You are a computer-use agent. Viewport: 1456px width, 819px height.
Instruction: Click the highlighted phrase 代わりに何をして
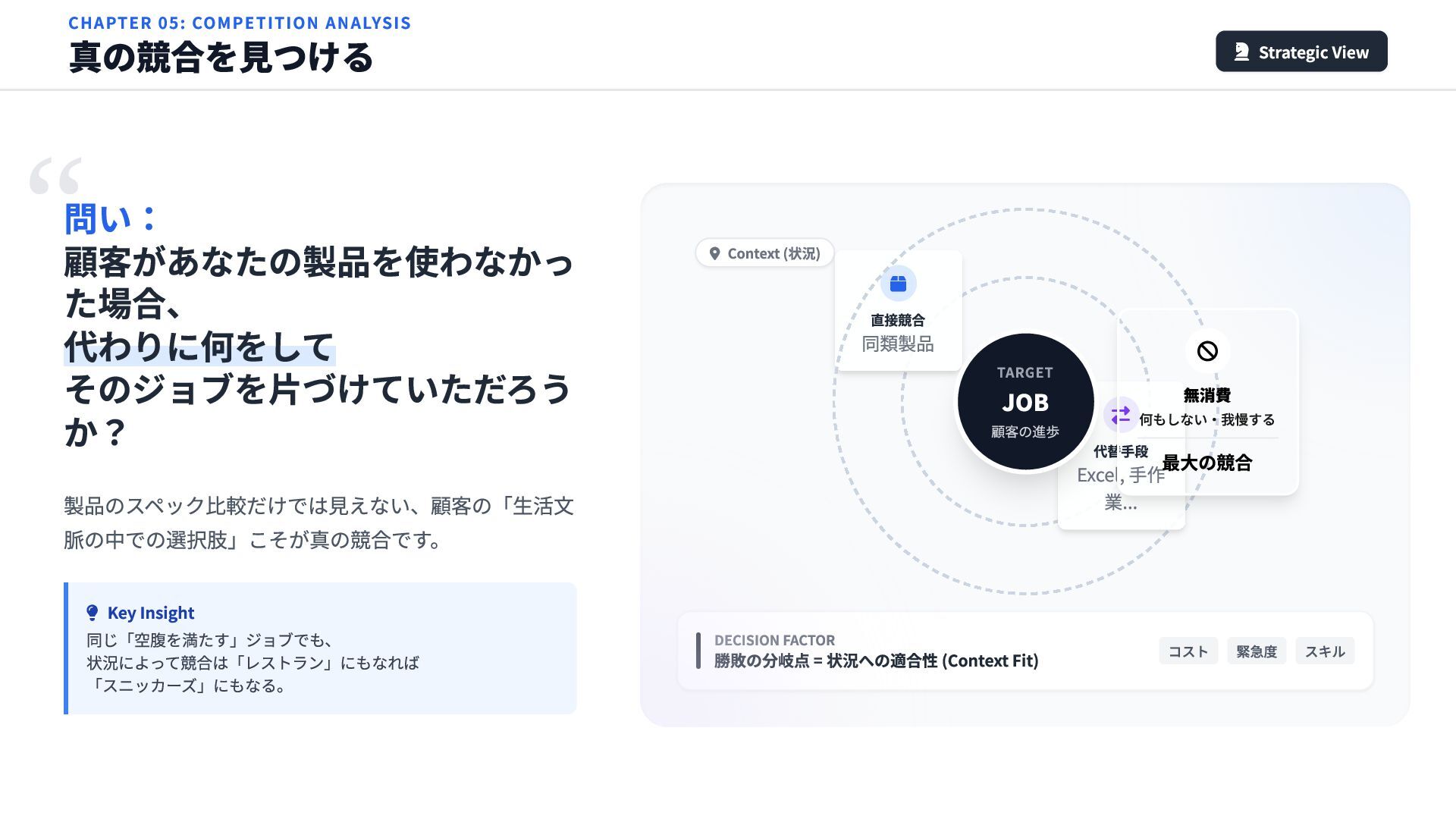(x=199, y=347)
